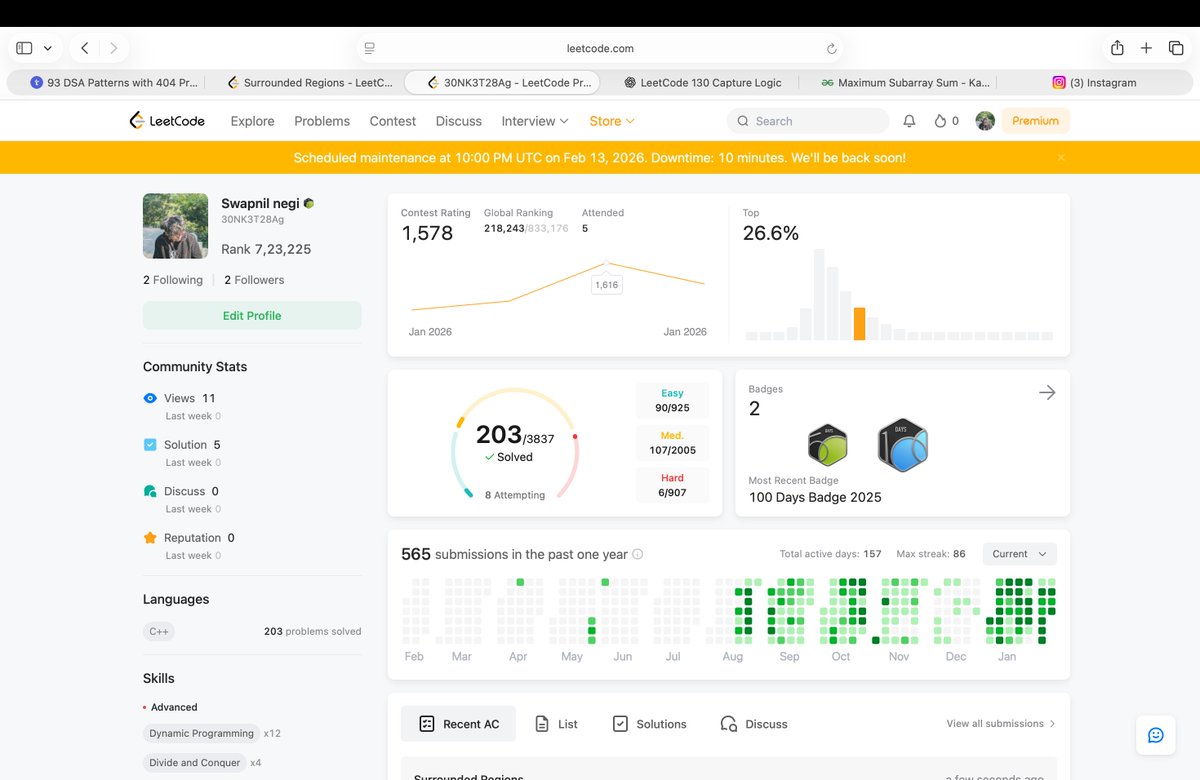Screen dimensions: 1200x780
Task: Click the Views eye icon
Action: 150,398
